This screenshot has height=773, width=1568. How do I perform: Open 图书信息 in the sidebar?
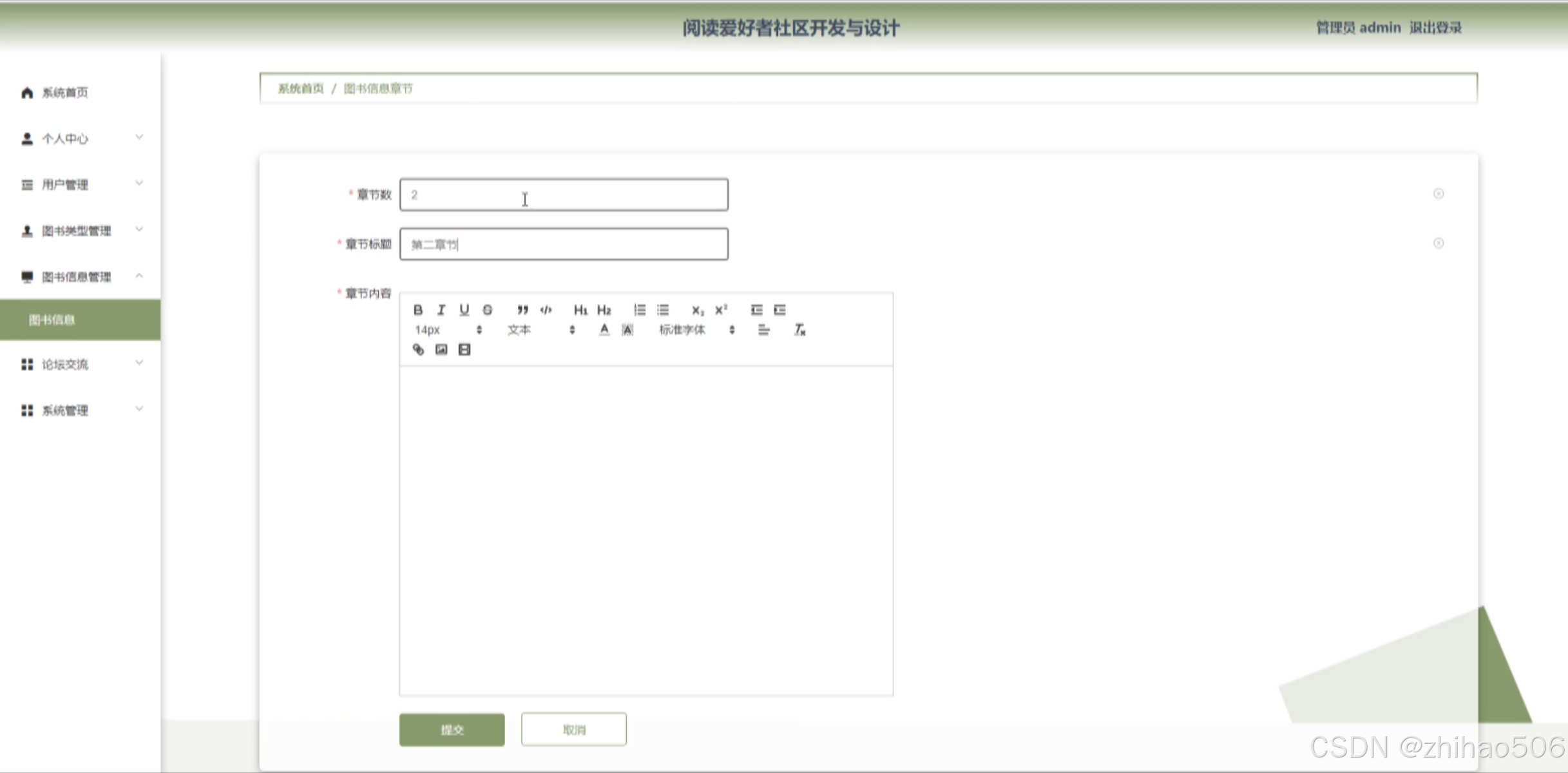(x=52, y=320)
